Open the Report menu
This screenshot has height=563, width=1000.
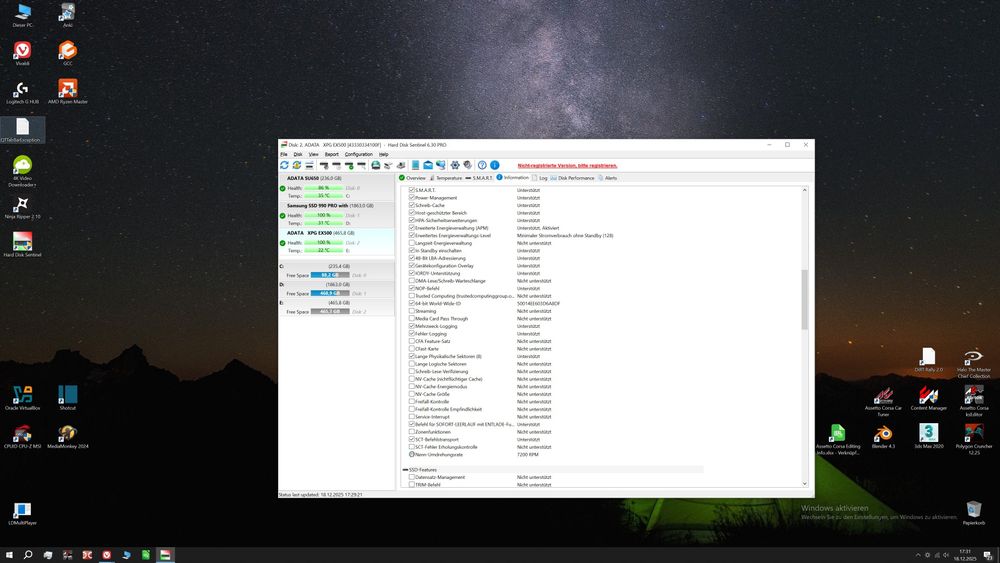coord(332,154)
